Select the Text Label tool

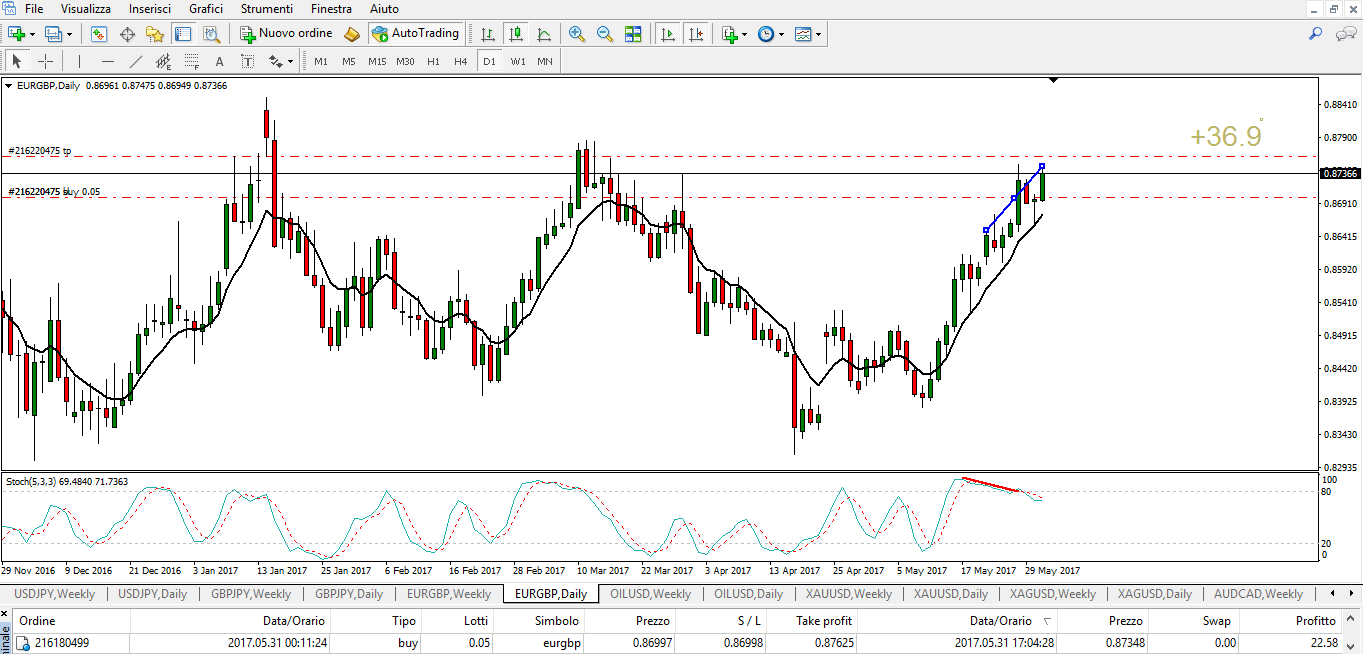[248, 61]
